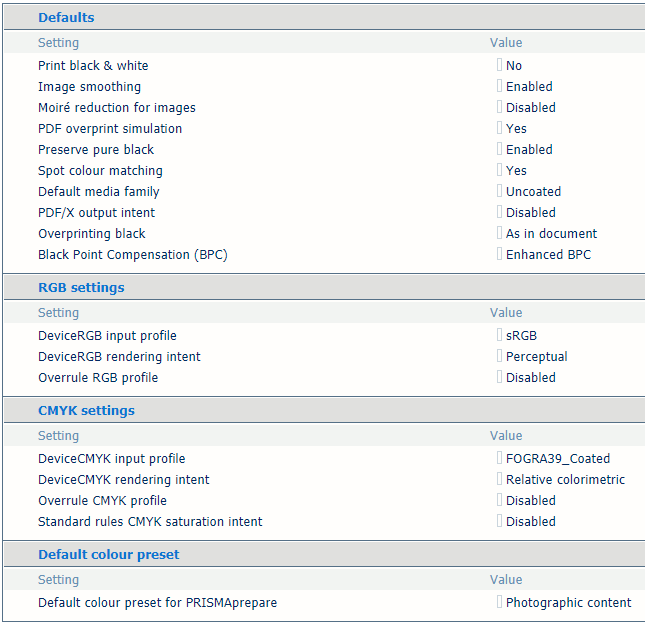Click the icon beside Moiré reduction Disabled value
Screen dimensions: 645x624
point(499,107)
